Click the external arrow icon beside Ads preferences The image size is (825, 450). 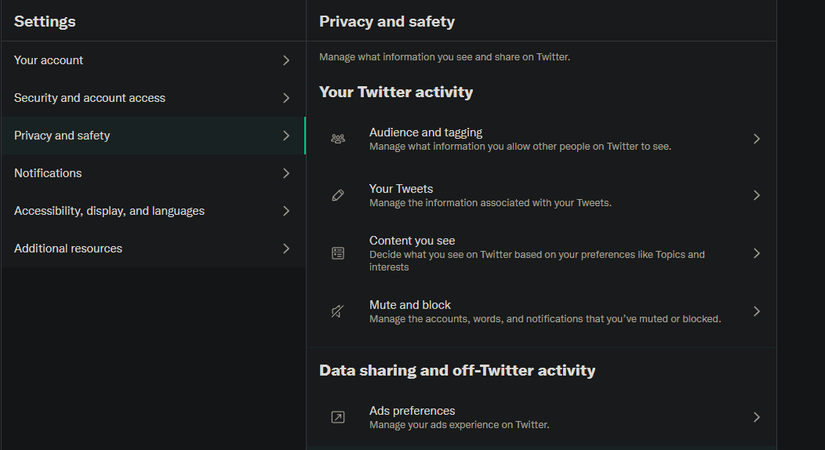click(338, 417)
